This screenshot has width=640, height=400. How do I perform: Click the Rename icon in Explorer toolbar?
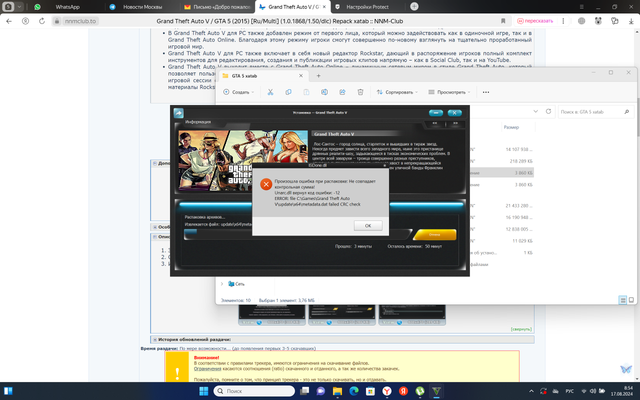(324, 92)
